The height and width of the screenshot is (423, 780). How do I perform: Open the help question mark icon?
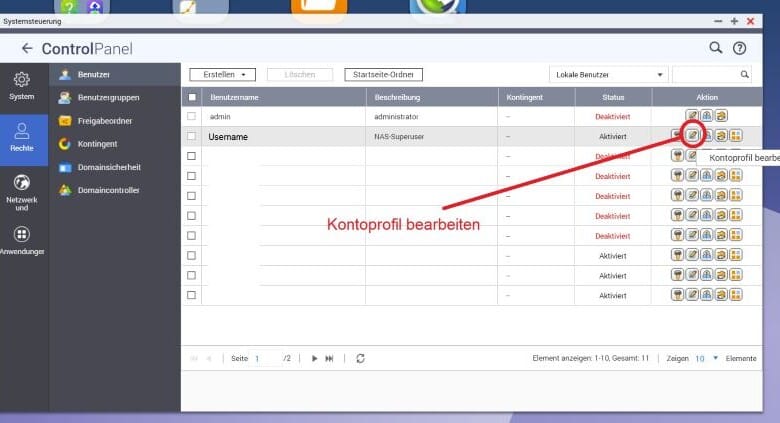tap(740, 48)
